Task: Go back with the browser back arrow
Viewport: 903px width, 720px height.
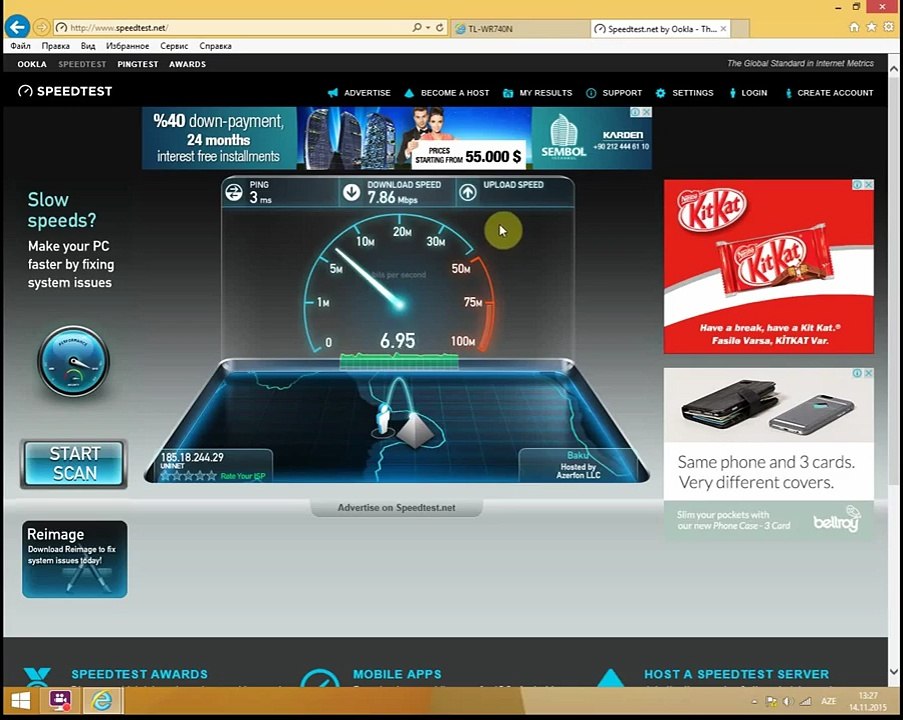Action: coord(18,26)
